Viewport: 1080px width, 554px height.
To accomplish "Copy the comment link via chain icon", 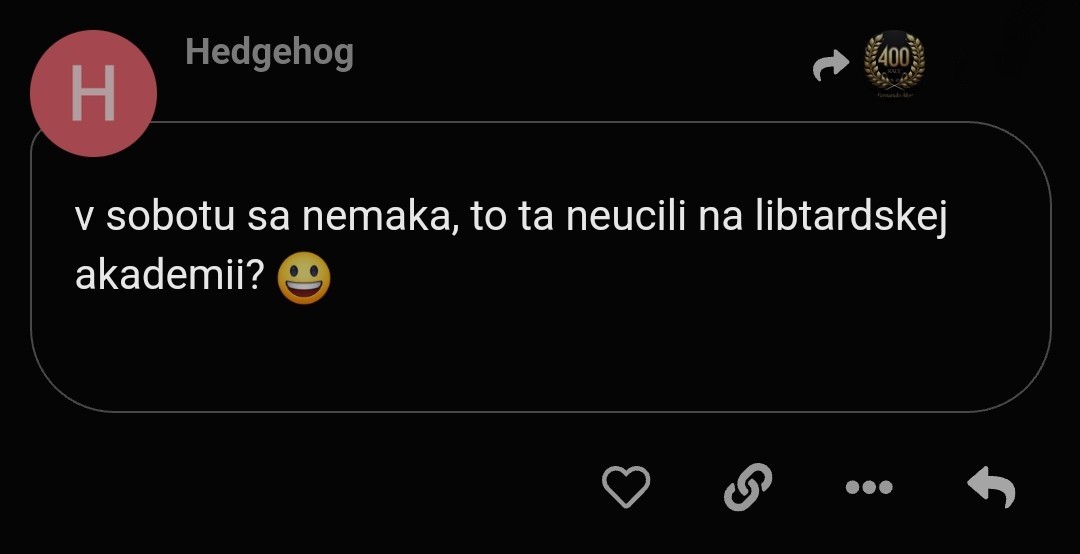I will (748, 486).
